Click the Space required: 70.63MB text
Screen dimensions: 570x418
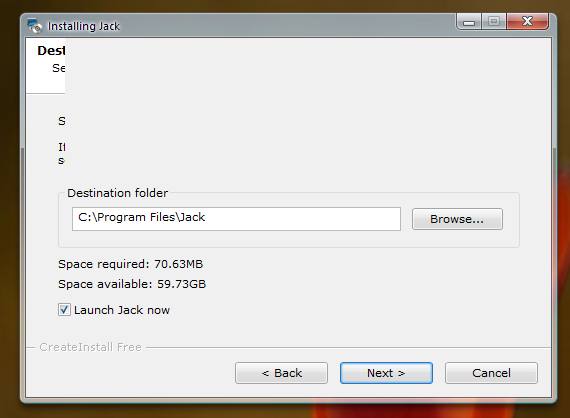[131, 264]
